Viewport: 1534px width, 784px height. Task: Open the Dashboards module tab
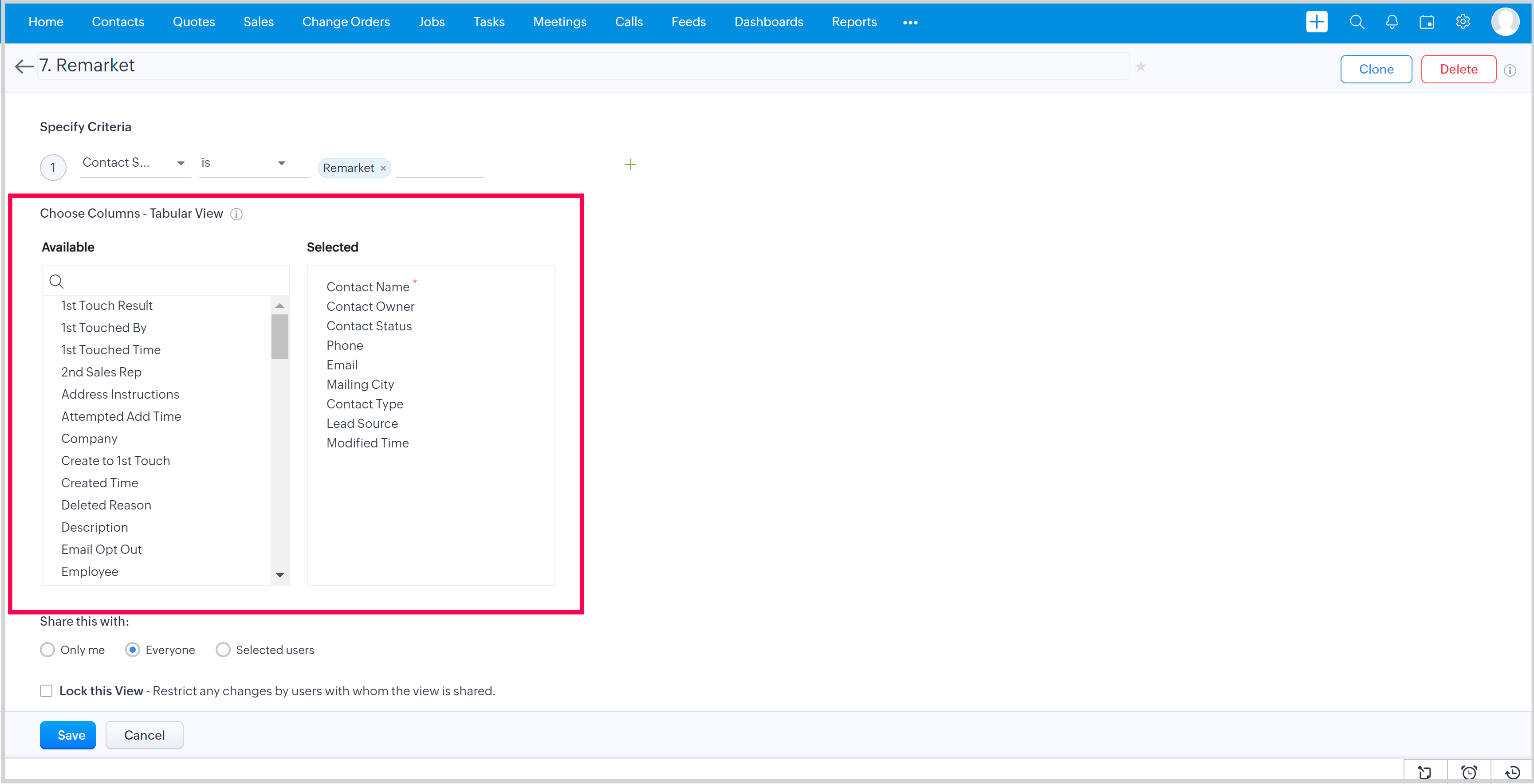coord(768,22)
